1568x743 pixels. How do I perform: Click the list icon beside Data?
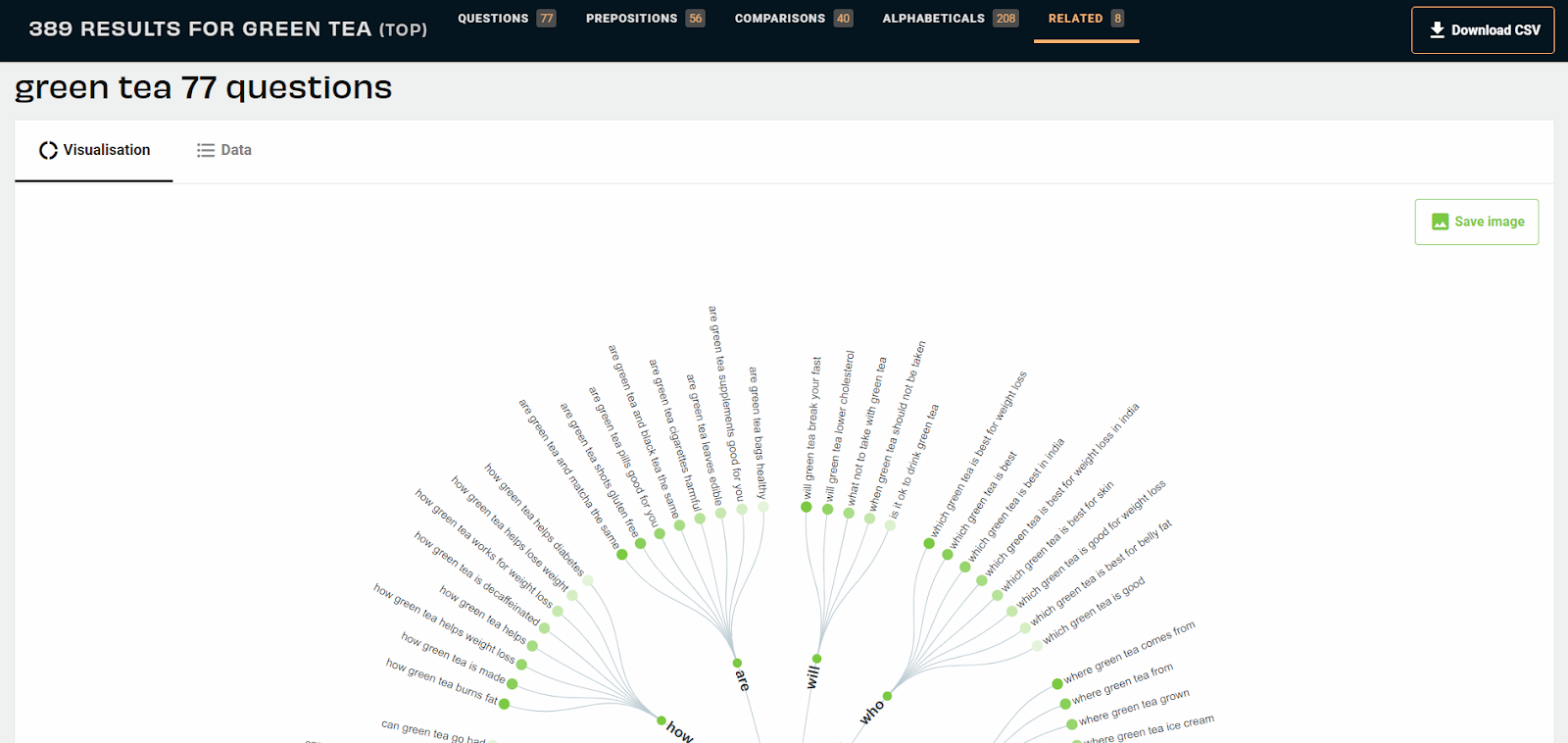point(205,150)
